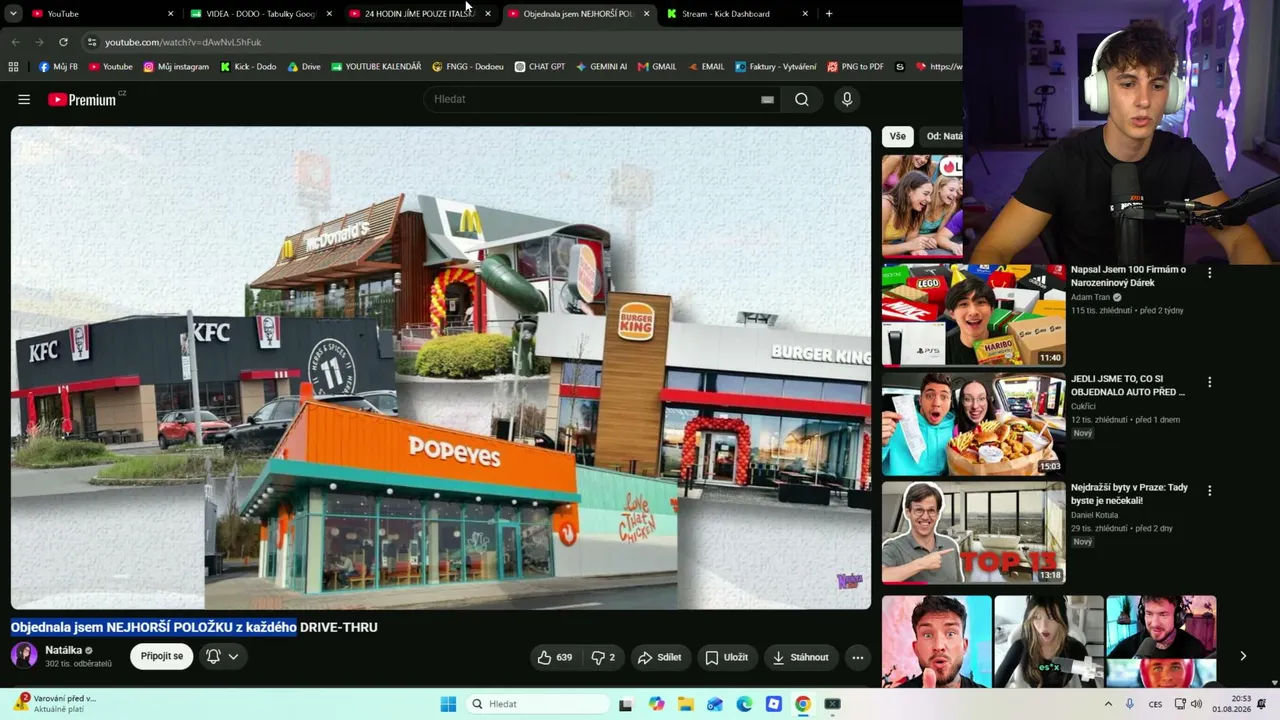This screenshot has height=720, width=1280.
Task: Open the PNG to PDF bookmark
Action: [855, 67]
